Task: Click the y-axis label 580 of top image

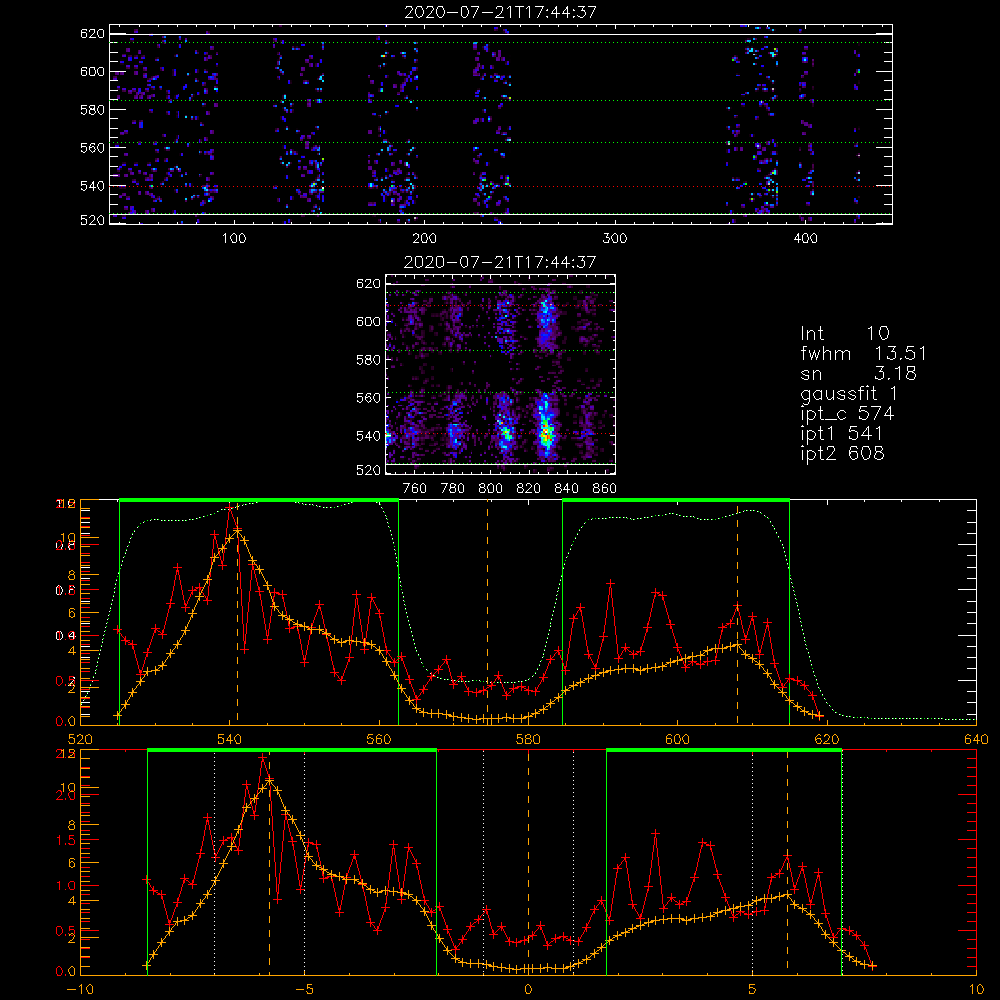Action: coord(92,110)
